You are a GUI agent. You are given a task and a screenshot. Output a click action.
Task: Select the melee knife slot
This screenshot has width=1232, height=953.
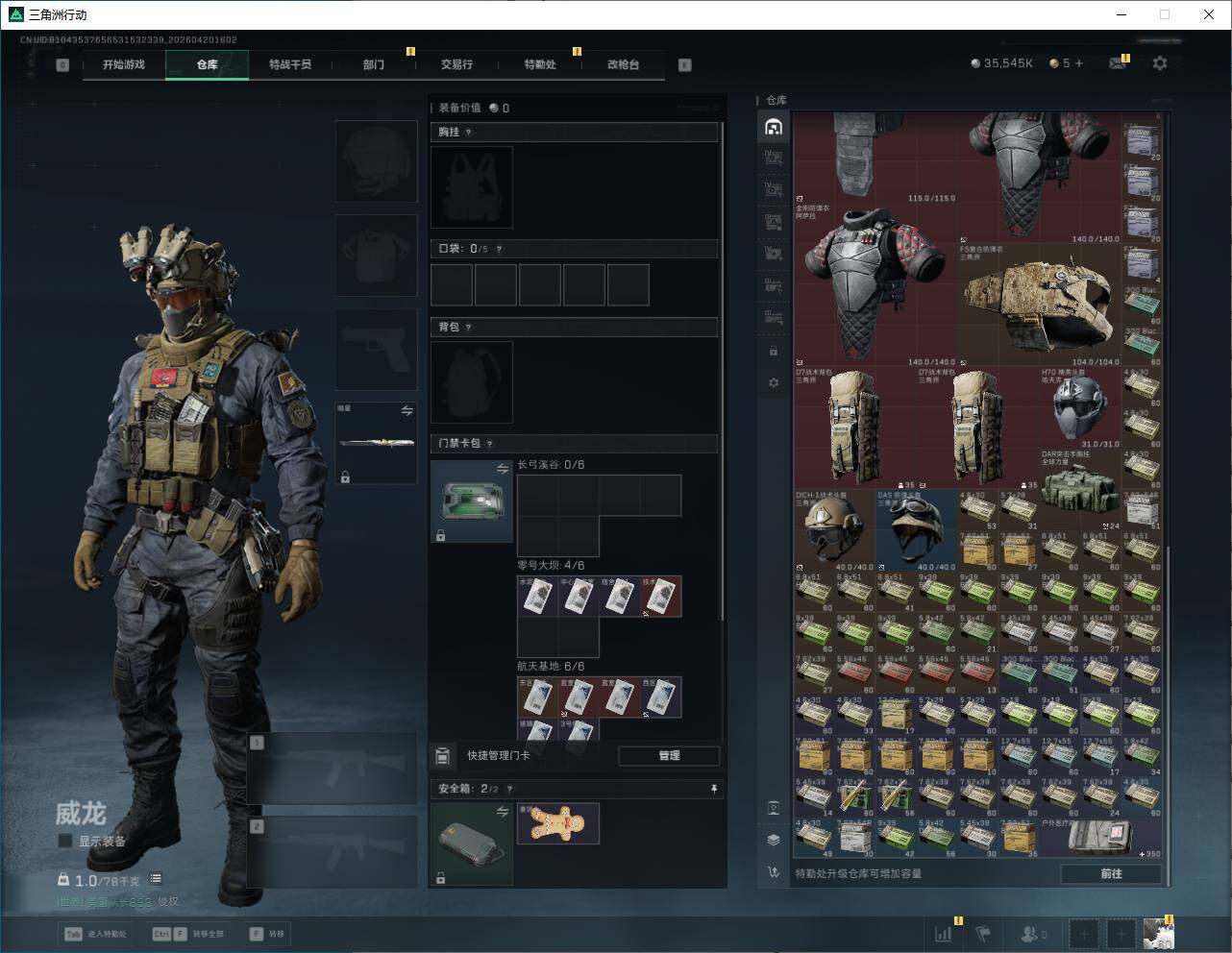[x=376, y=443]
